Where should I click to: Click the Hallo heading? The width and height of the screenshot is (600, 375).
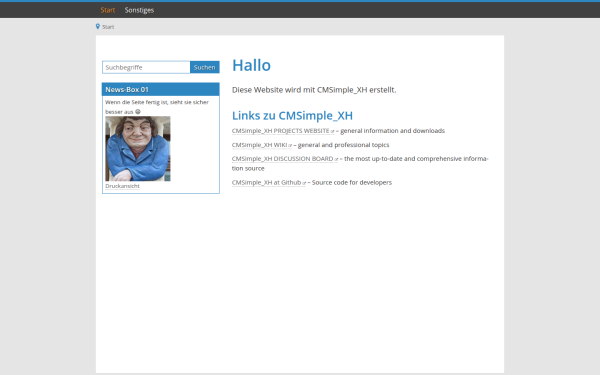pyautogui.click(x=251, y=65)
